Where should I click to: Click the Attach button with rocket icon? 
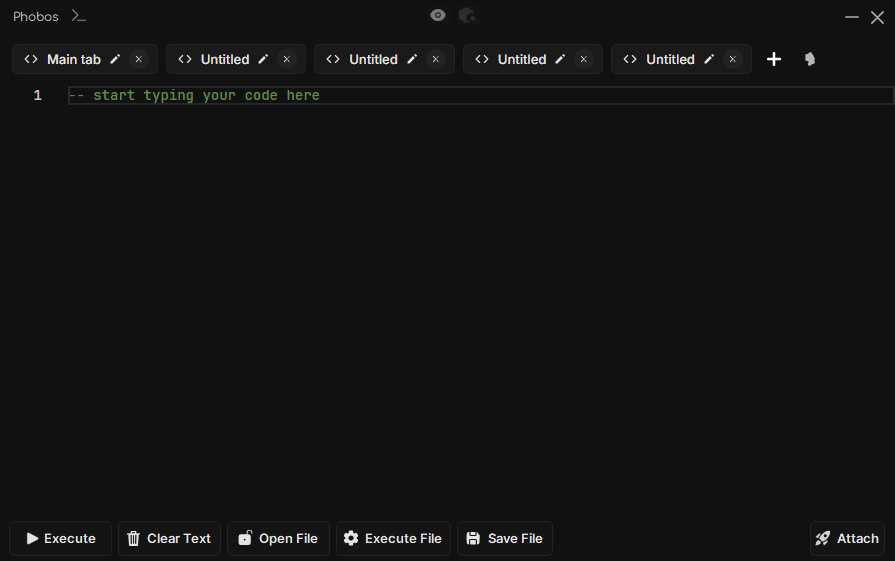coord(847,538)
